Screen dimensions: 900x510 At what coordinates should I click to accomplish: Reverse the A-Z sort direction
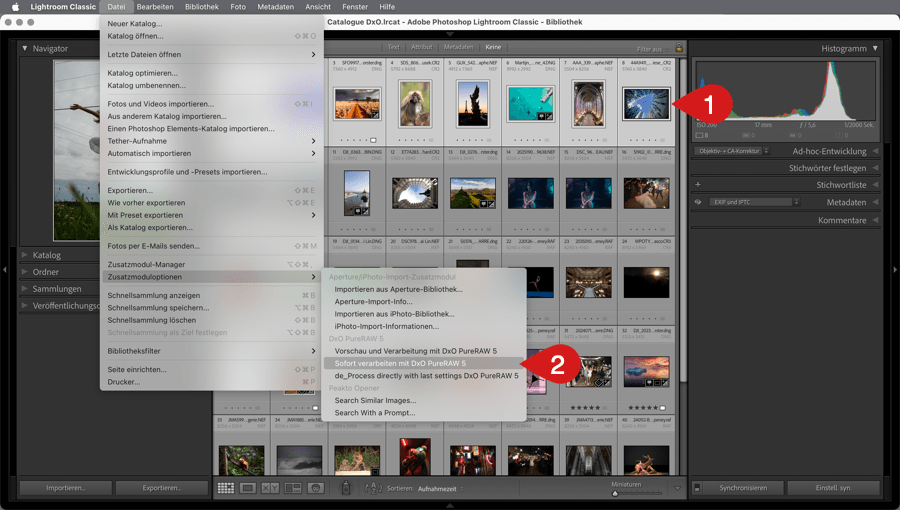click(x=373, y=488)
